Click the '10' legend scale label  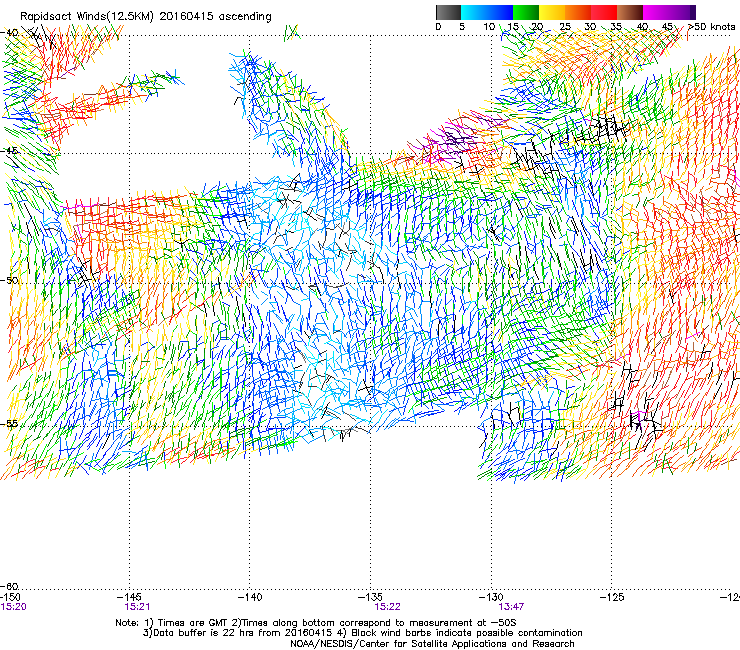(489, 27)
